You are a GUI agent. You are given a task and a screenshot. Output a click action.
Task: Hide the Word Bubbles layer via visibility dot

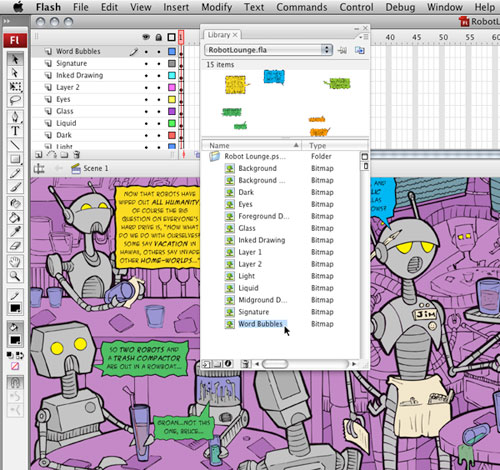tap(146, 52)
